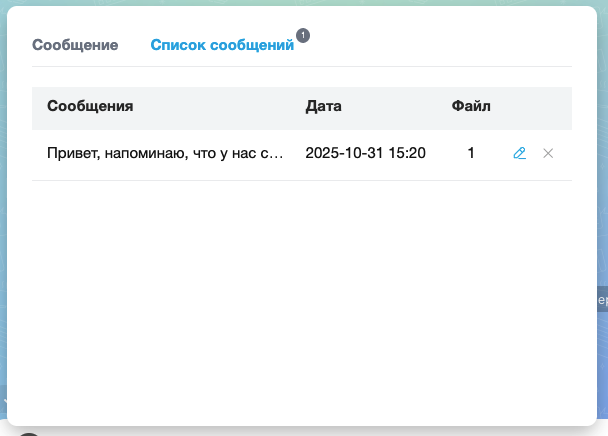Click the truncation ellipsis in the message text
The image size is (608, 436).
pyautogui.click(x=279, y=155)
